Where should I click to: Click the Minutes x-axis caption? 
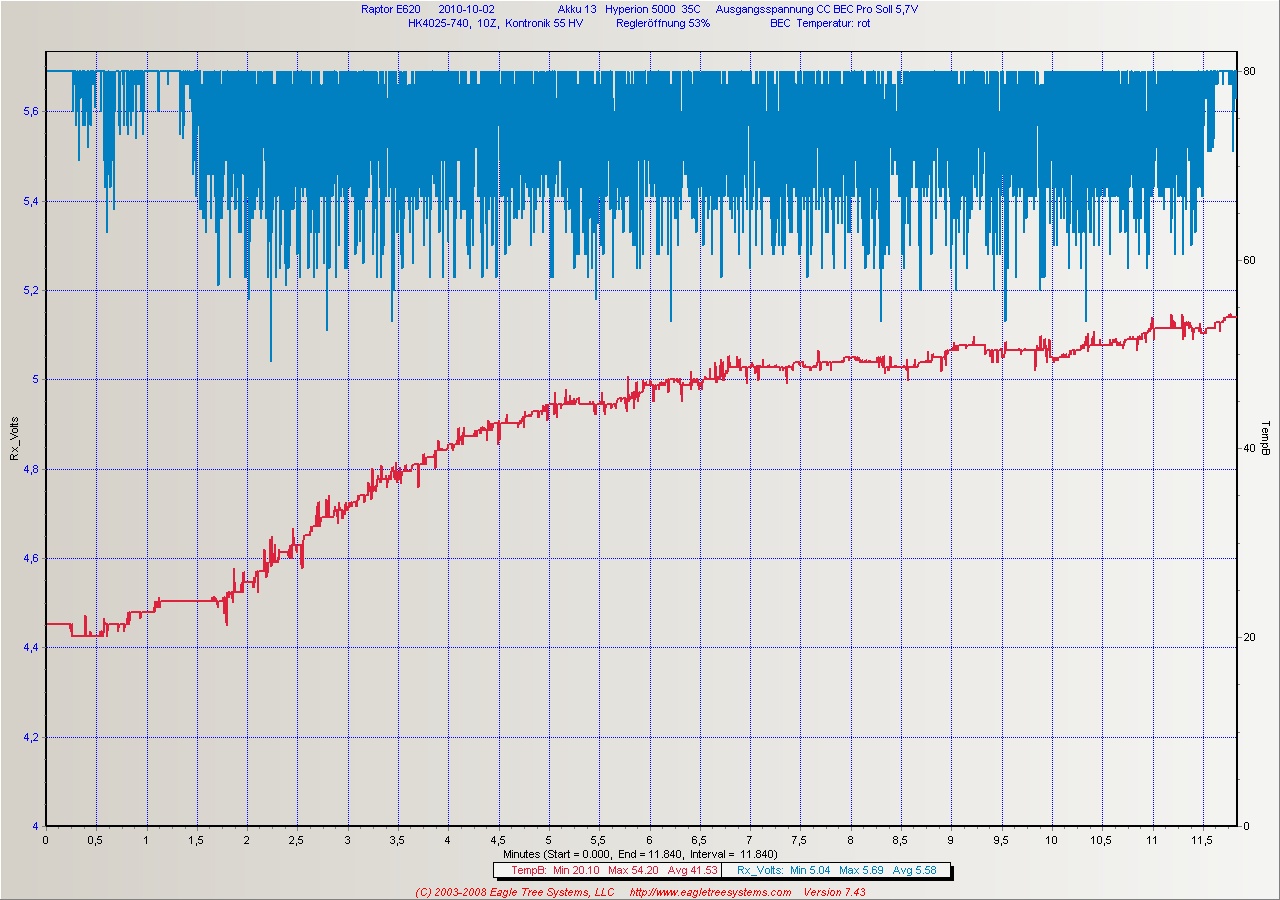[x=640, y=854]
